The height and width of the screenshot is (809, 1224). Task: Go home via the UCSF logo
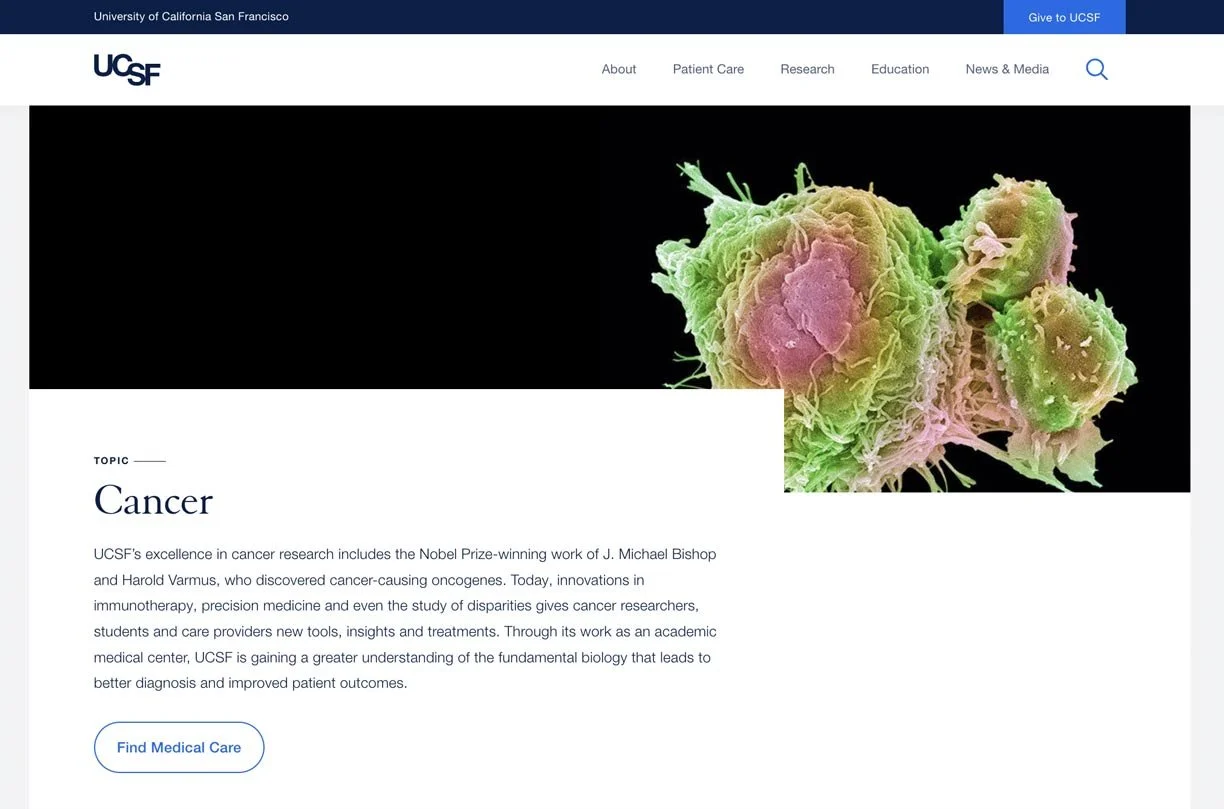tap(127, 69)
